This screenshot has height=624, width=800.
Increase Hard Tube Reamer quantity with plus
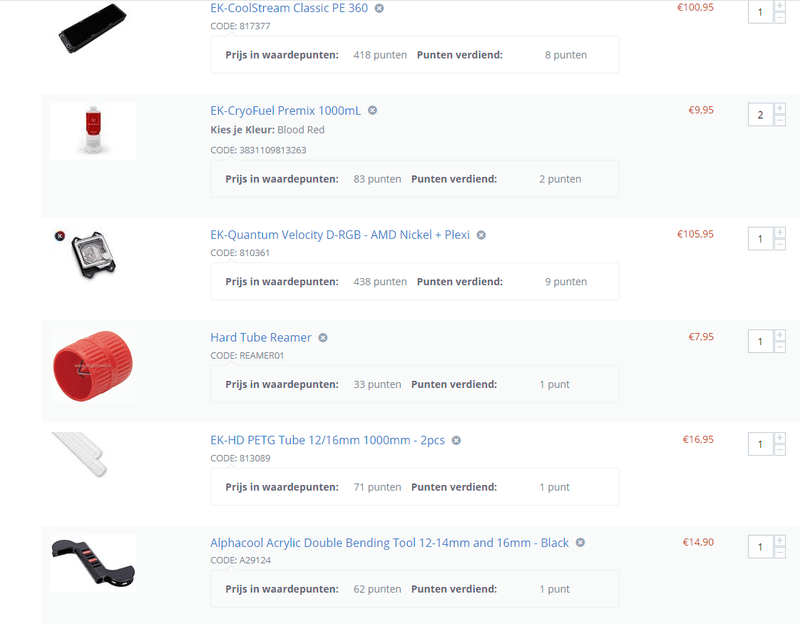[780, 335]
